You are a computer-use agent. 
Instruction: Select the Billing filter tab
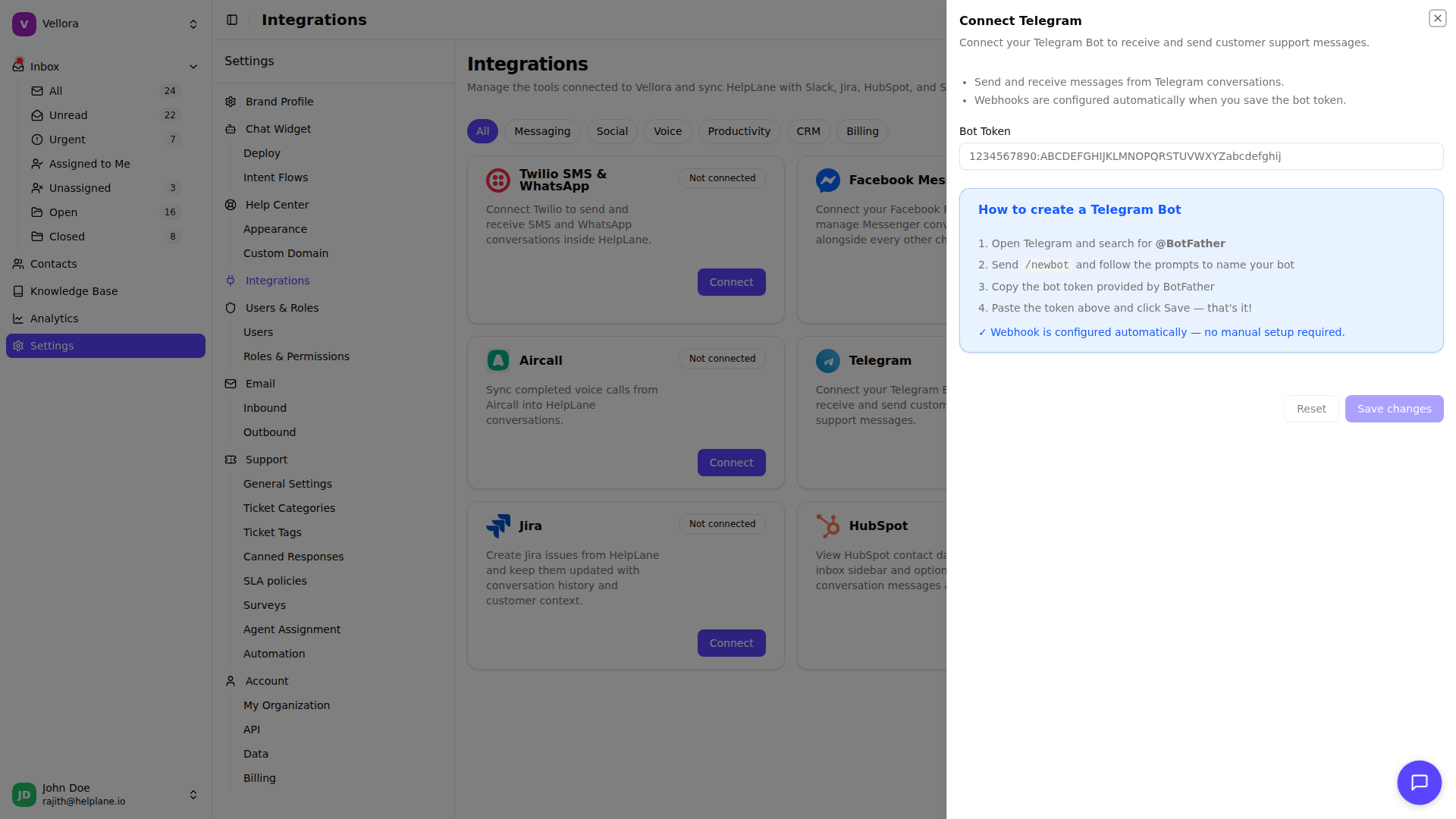point(862,131)
